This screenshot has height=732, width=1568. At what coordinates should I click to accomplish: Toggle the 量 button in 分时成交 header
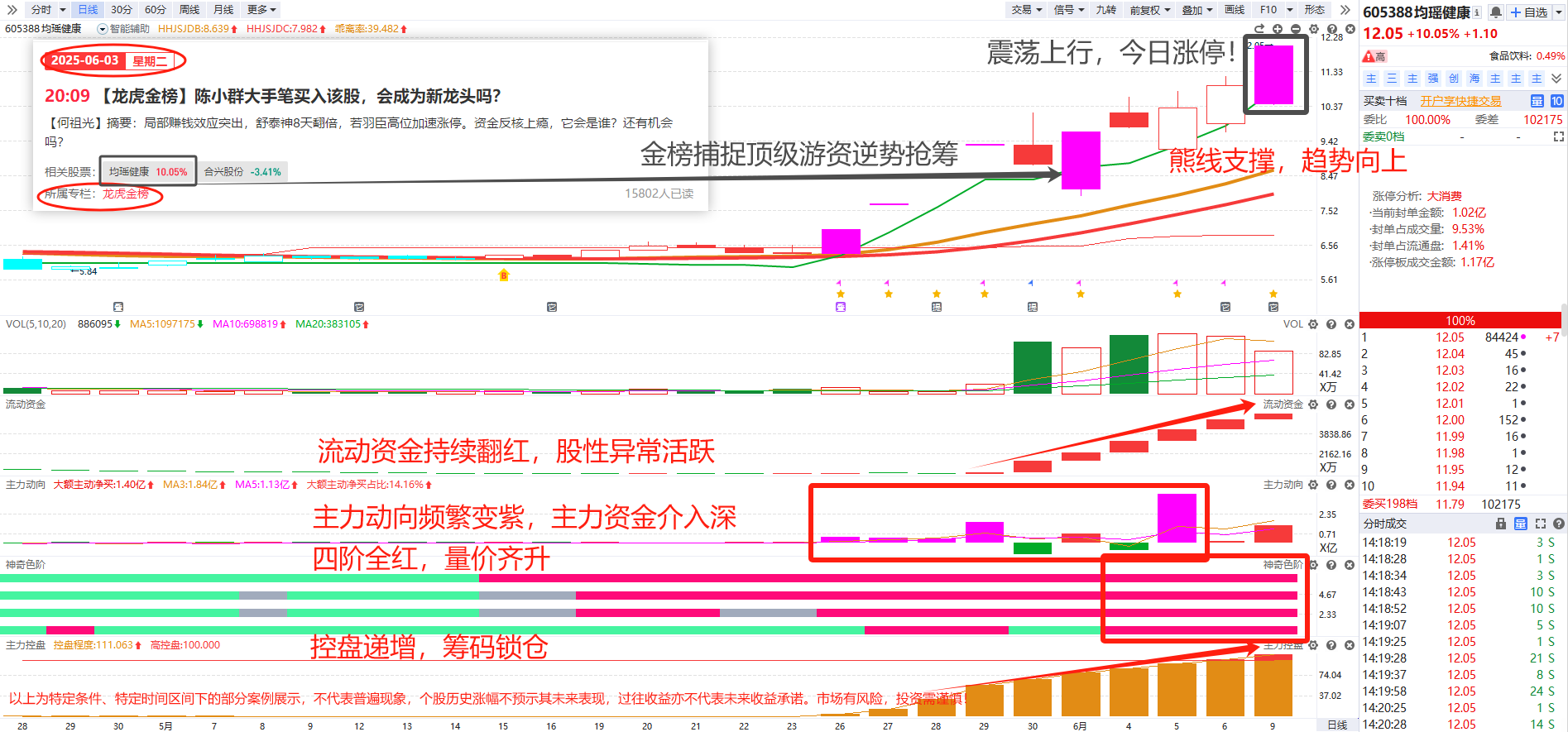pyautogui.click(x=1521, y=524)
